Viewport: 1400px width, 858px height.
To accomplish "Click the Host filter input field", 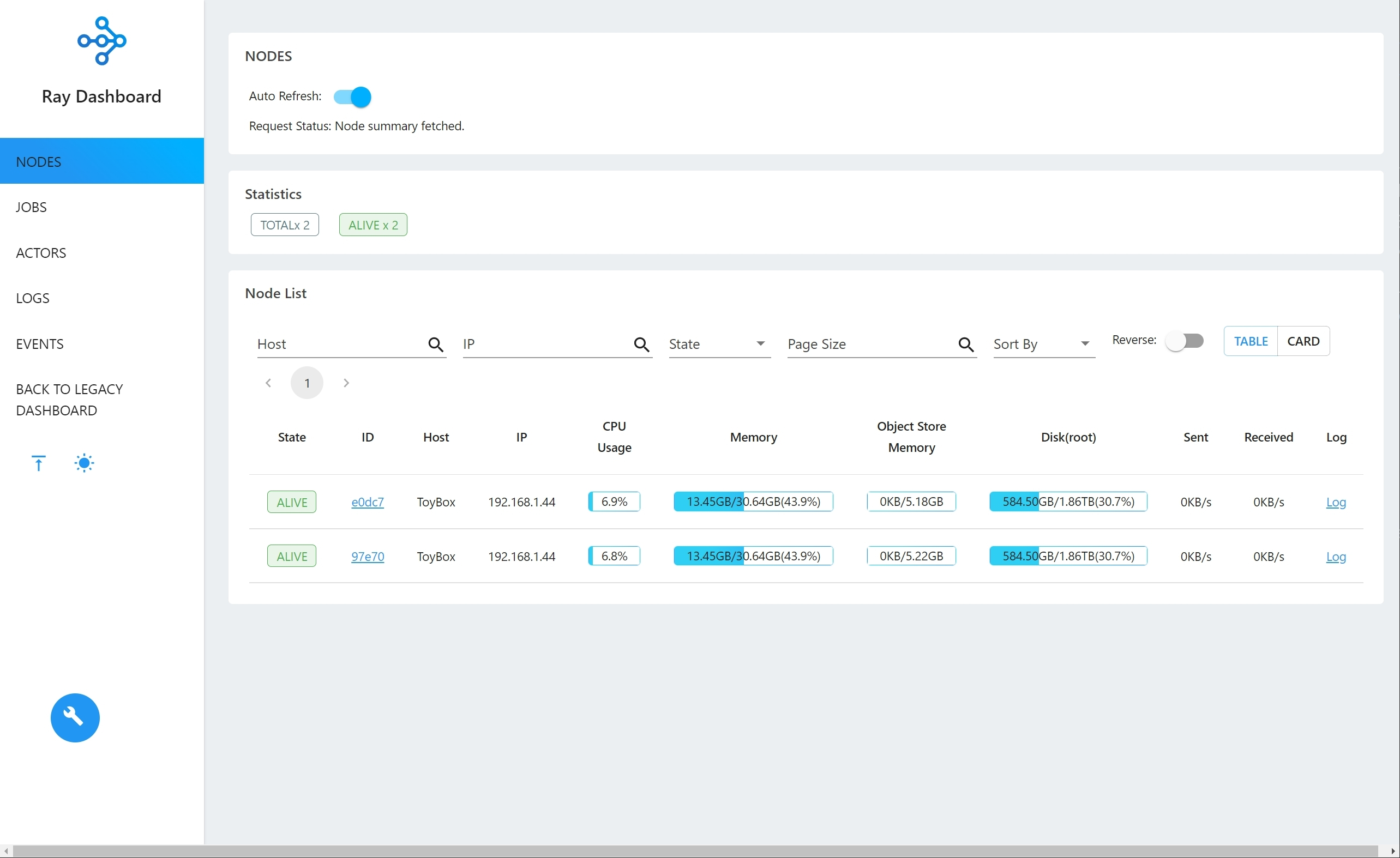I will (338, 344).
